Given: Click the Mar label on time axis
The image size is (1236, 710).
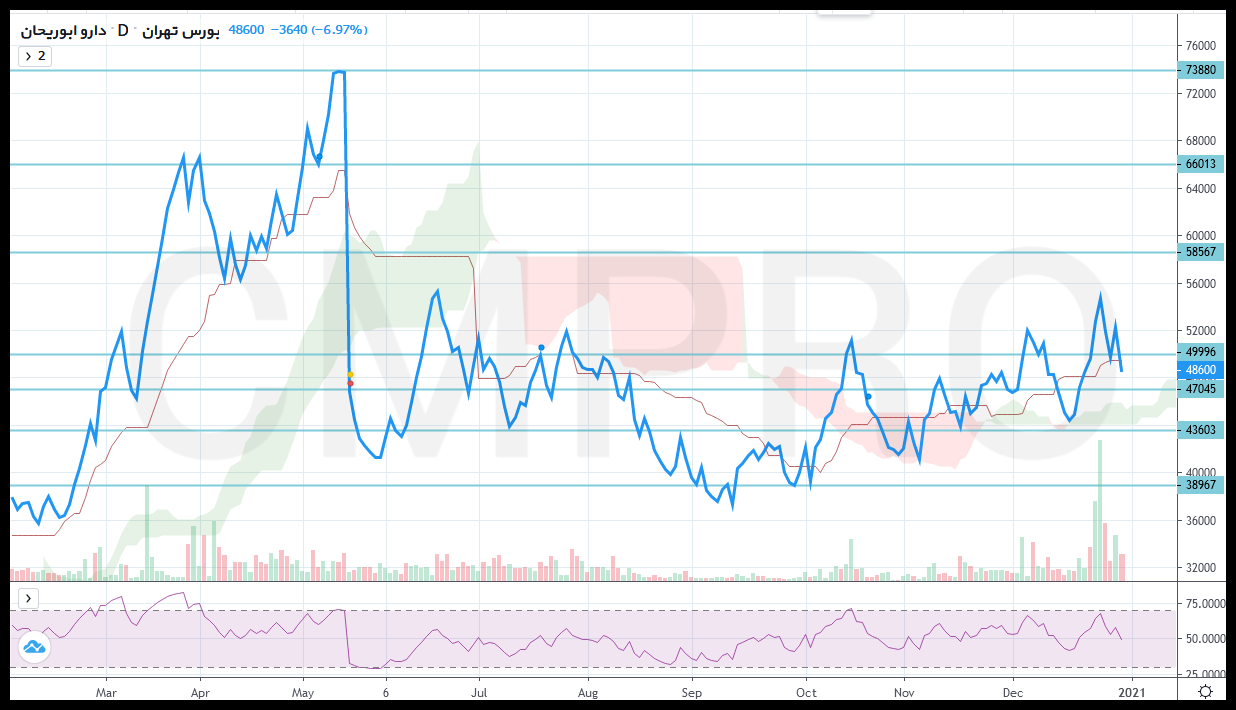Looking at the screenshot, I should 108,692.
